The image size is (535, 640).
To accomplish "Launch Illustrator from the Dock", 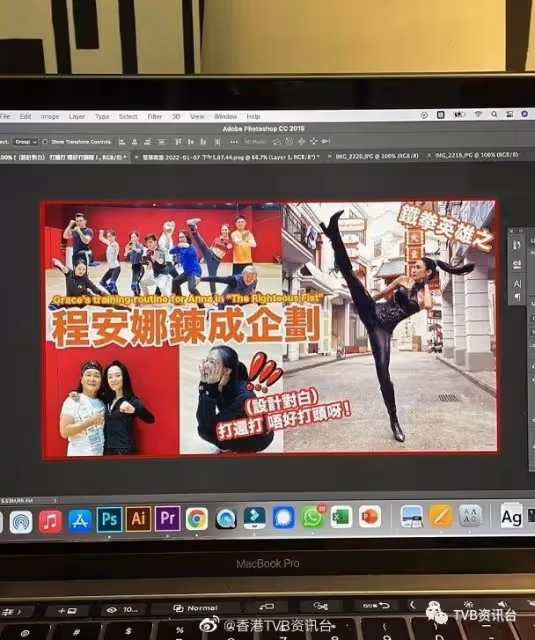I will (138, 519).
